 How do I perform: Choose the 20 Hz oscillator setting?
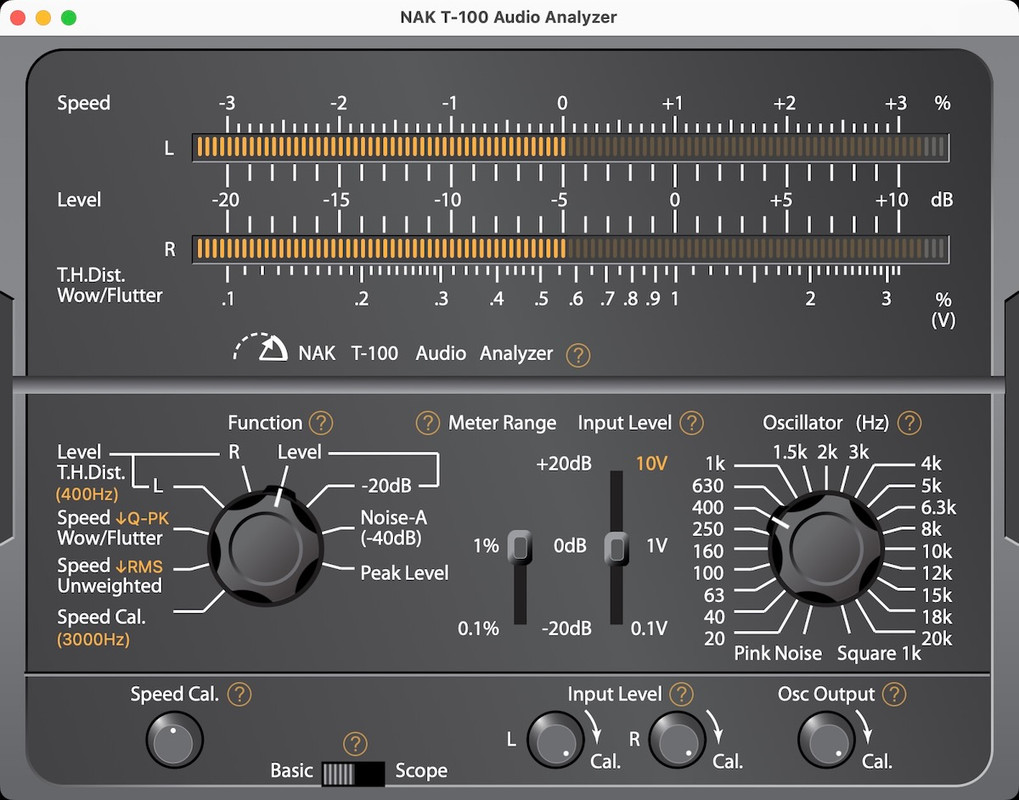tap(714, 639)
